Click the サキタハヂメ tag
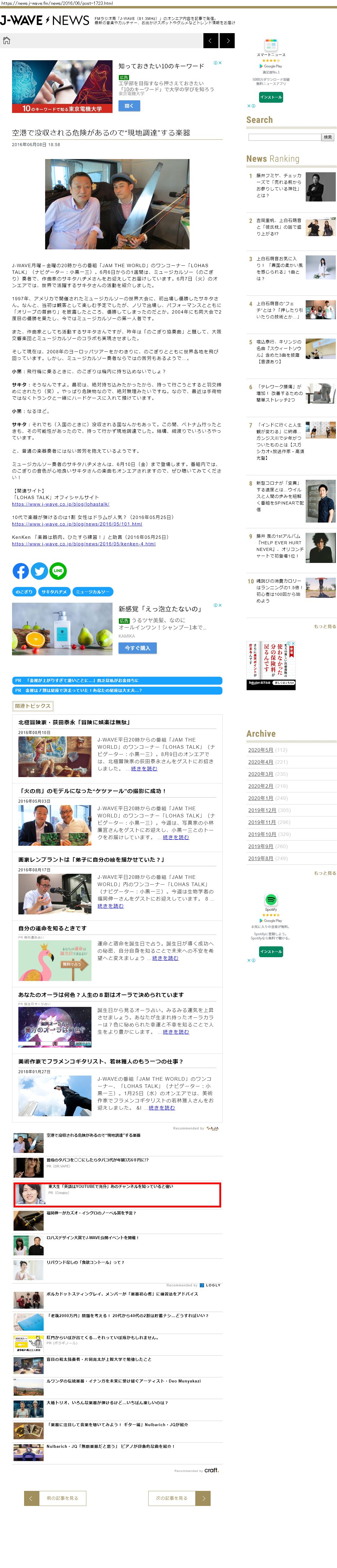Image resolution: width=337 pixels, height=1568 pixels. pyautogui.click(x=54, y=592)
